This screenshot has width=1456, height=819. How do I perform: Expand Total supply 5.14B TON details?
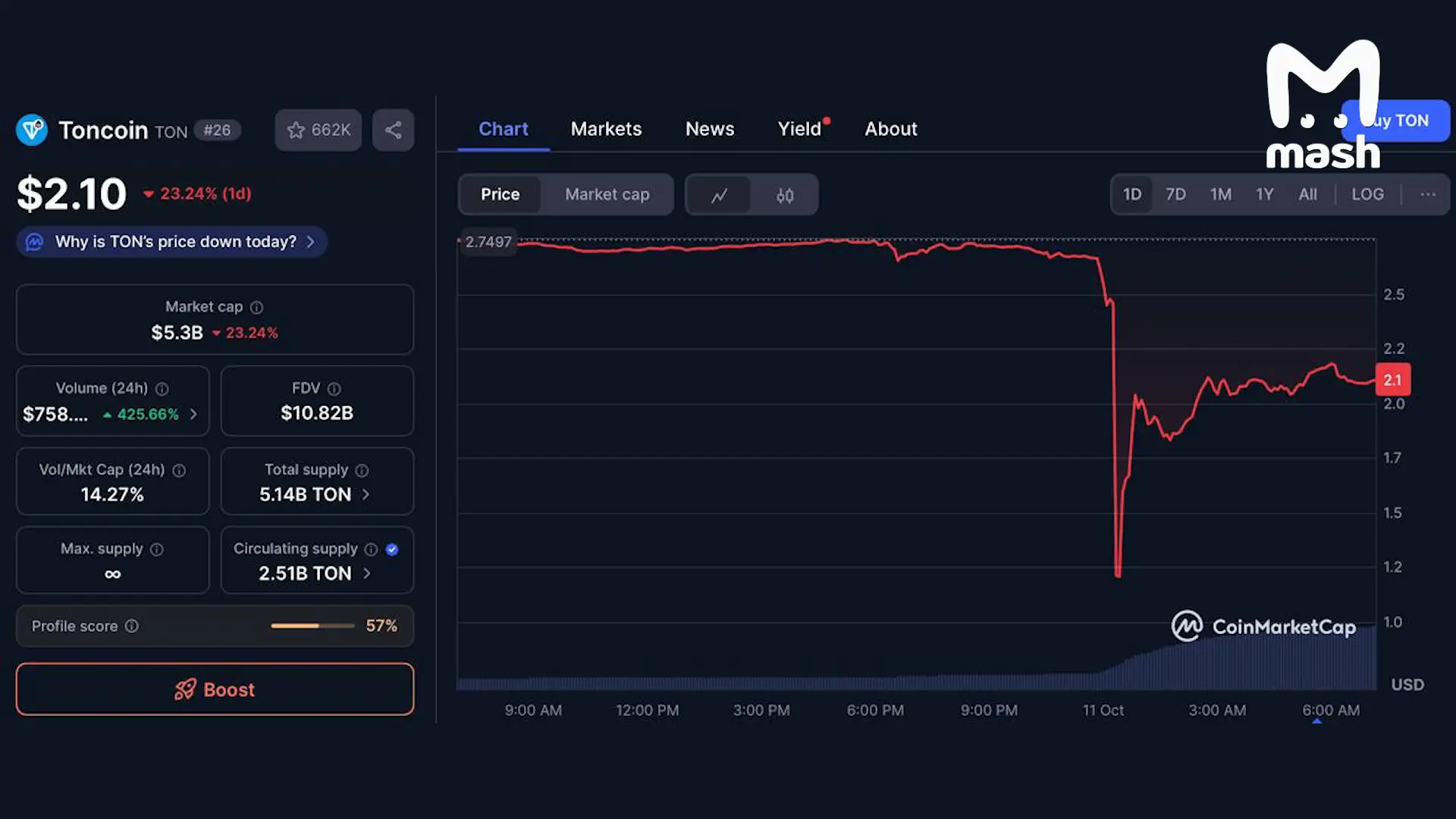pyautogui.click(x=366, y=494)
